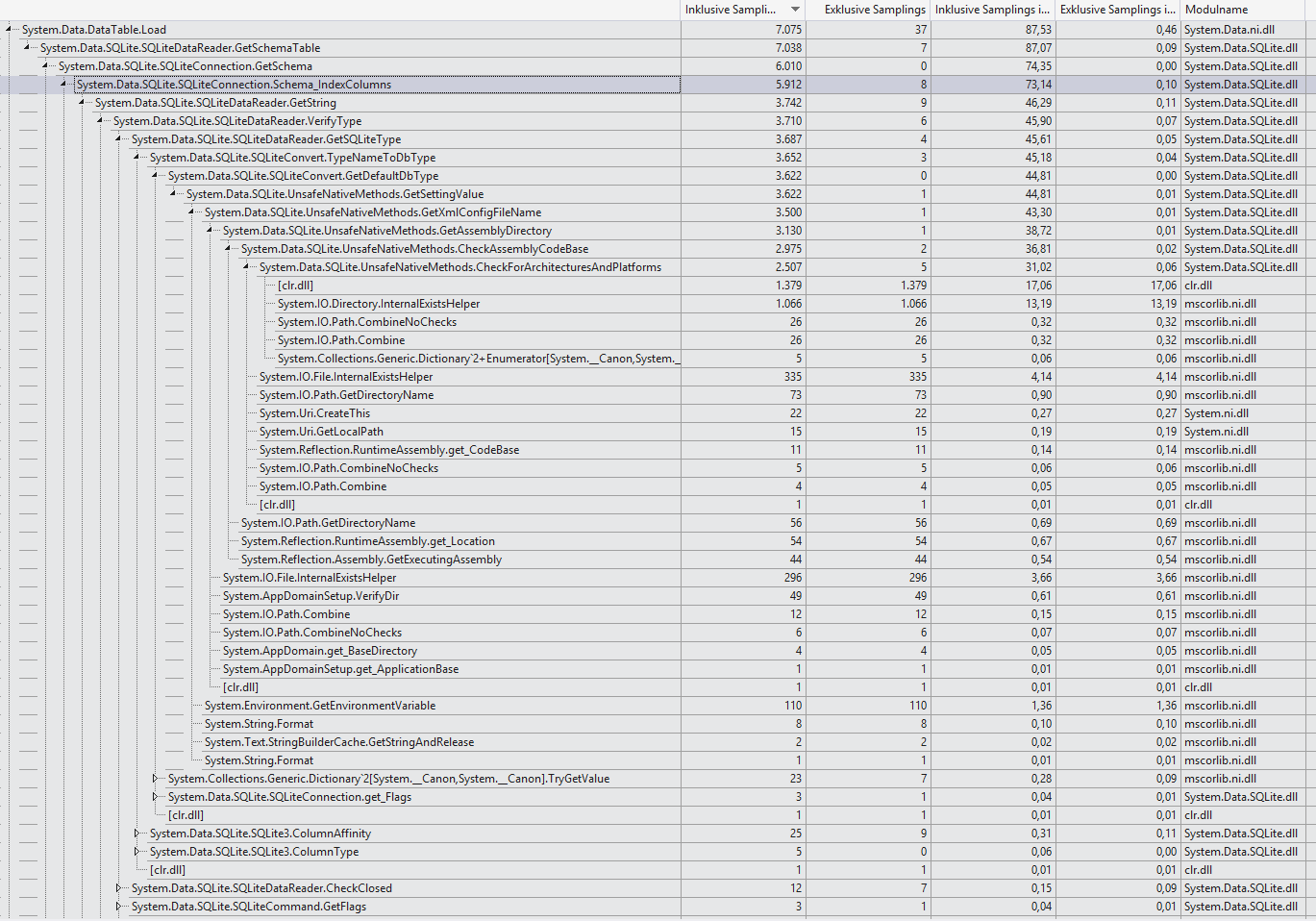Click the inclusive samples value 7.075
This screenshot has height=921, width=1316.
click(x=788, y=30)
